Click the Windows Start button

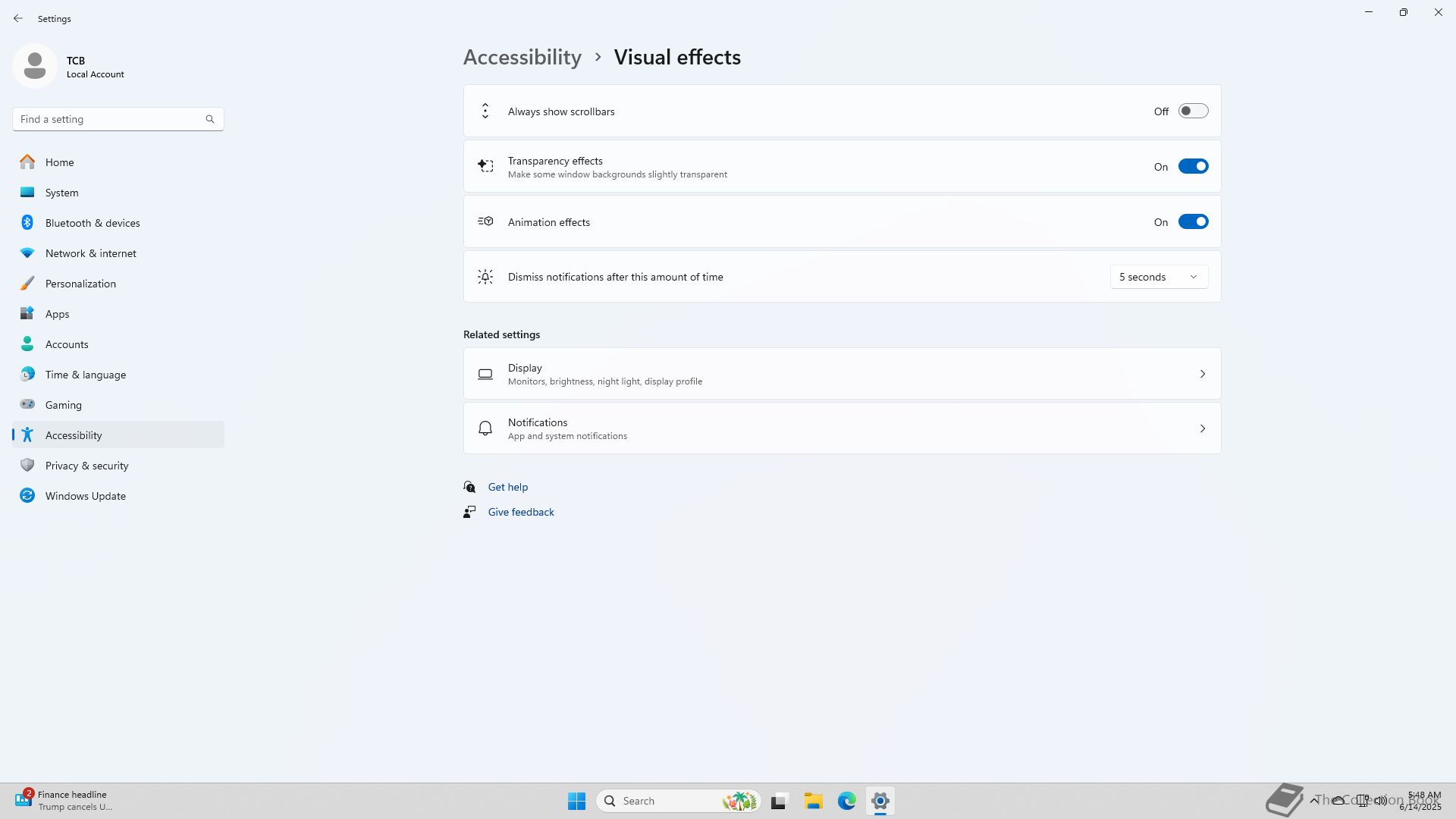(x=576, y=801)
